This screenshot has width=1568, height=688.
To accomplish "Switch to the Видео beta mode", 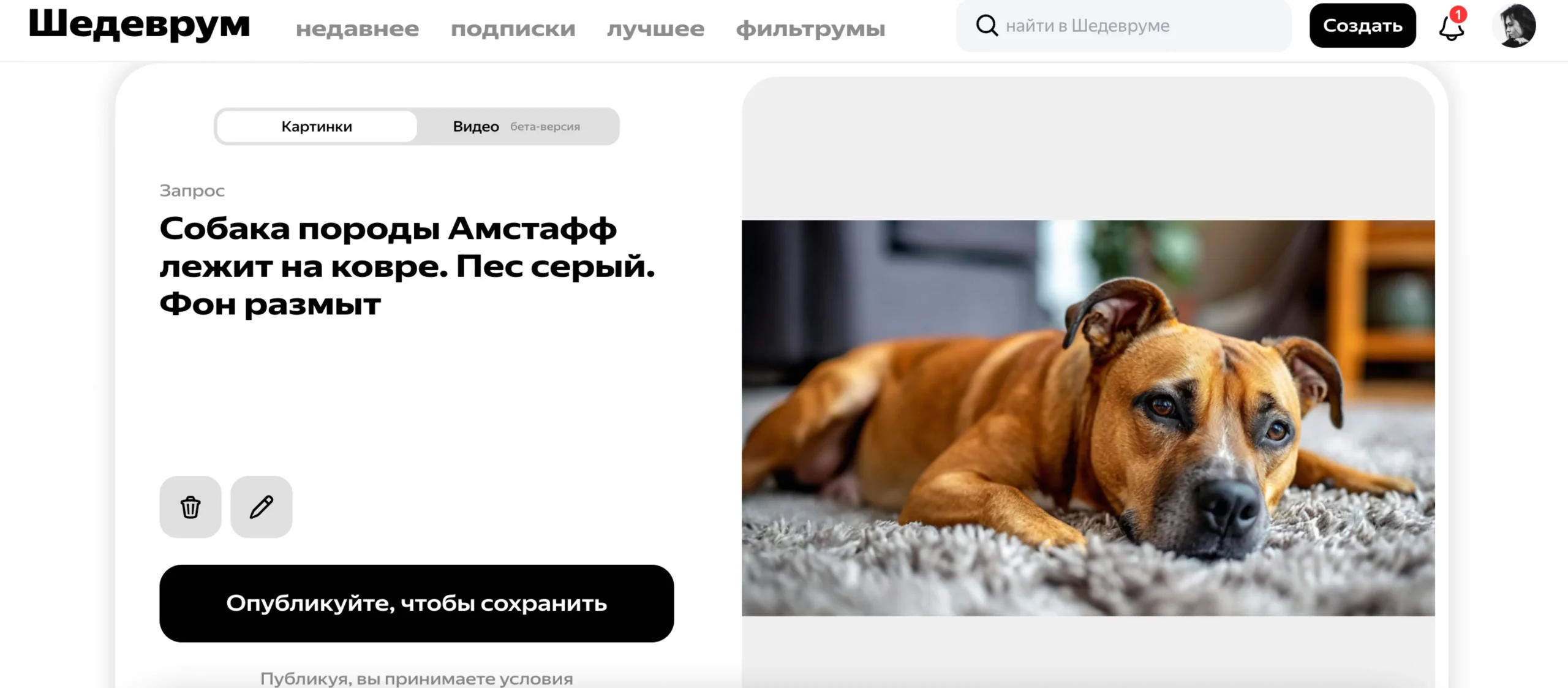I will tap(516, 127).
